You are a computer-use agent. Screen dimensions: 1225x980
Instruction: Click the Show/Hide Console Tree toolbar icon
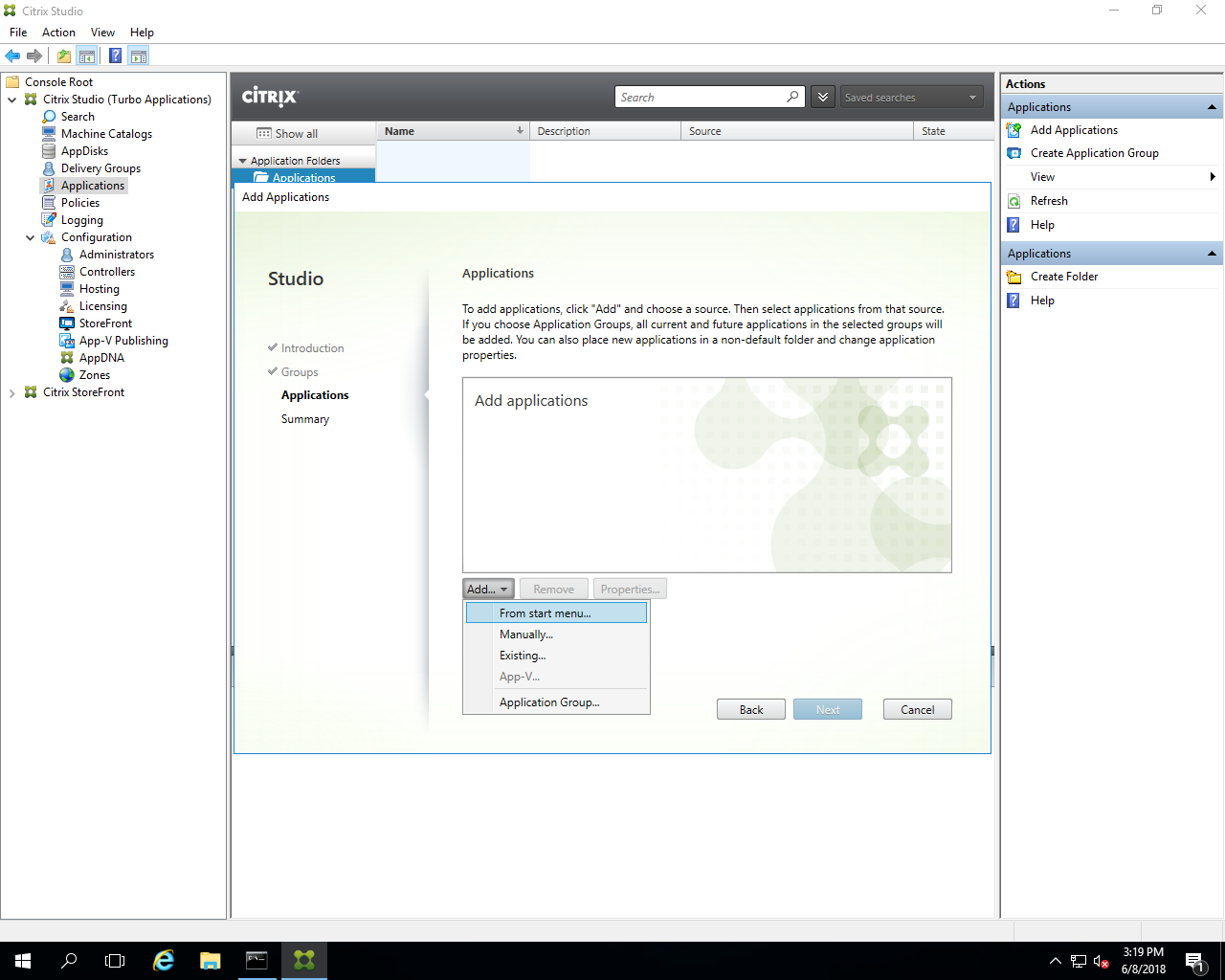coord(87,56)
